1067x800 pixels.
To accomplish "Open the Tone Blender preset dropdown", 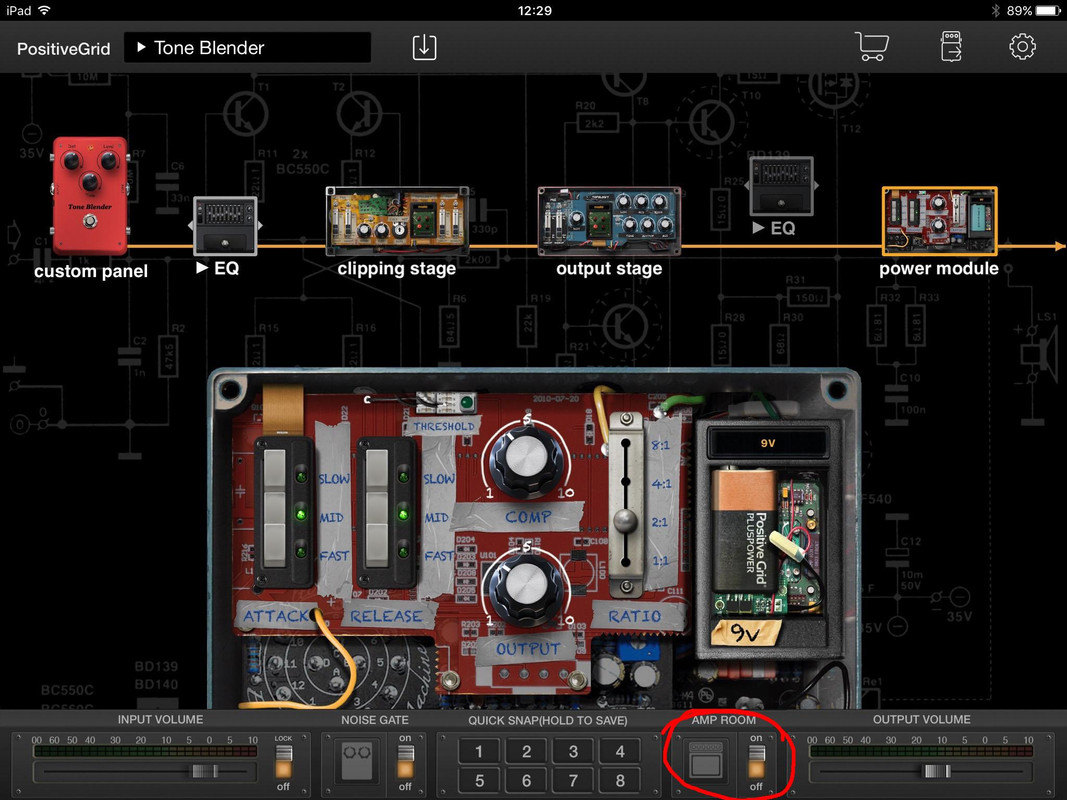I will coord(248,48).
